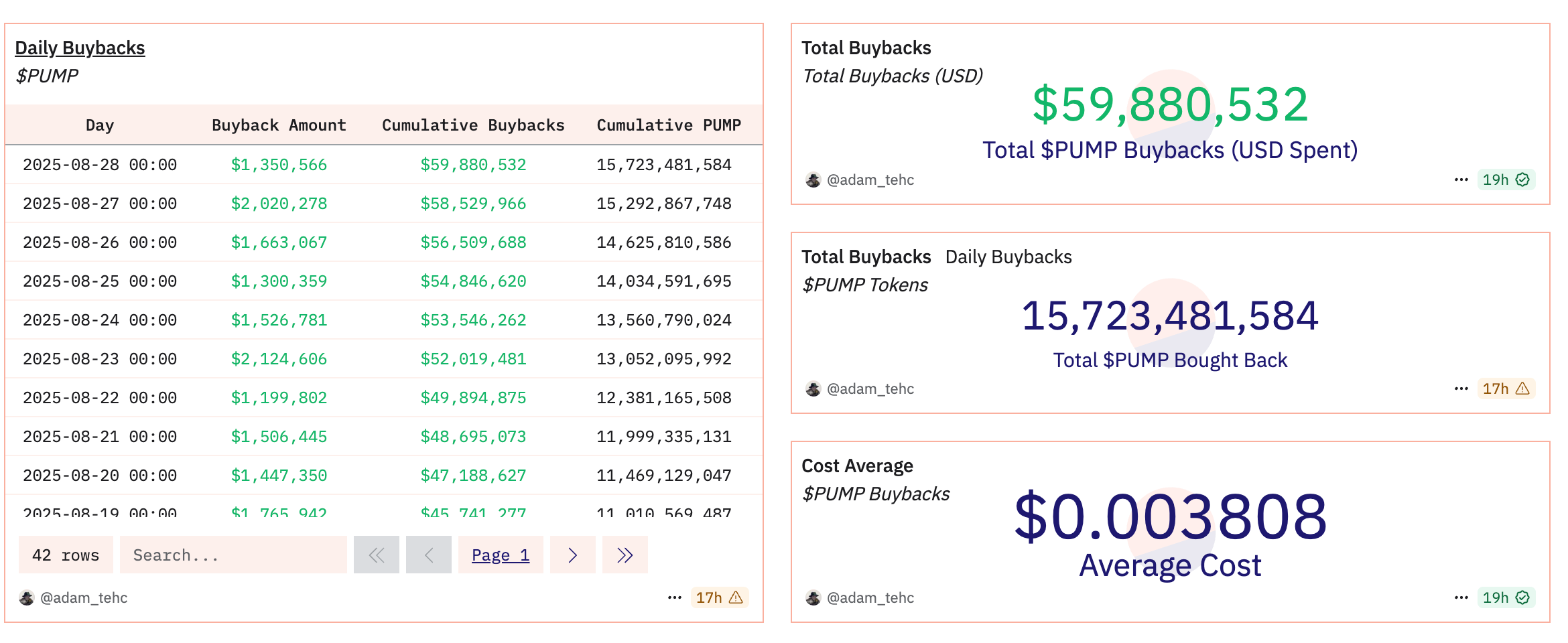Sort table by the Day column header
The image size is (1568, 643).
[x=99, y=125]
